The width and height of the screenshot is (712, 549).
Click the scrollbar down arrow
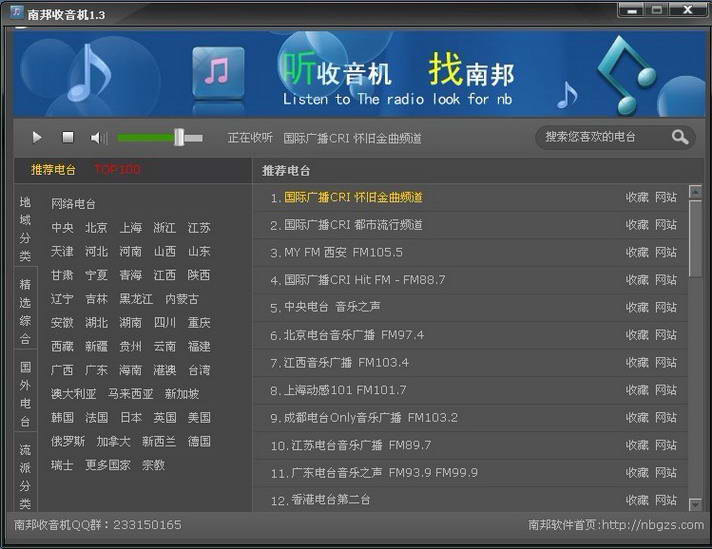pyautogui.click(x=695, y=504)
